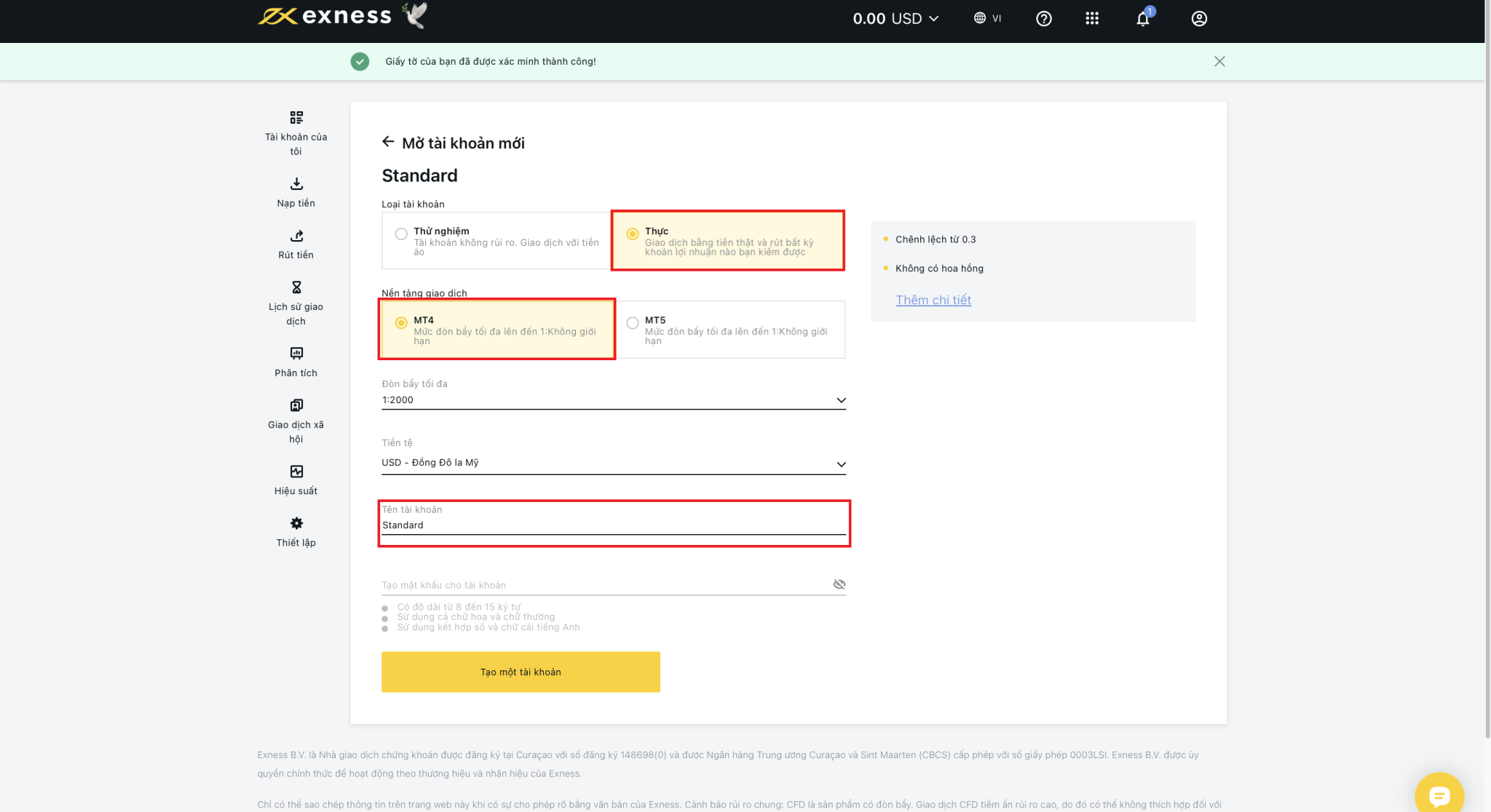Go back with the arrow beside Mở tài khoản mới
Viewport: 1491px width, 812px height.
[388, 142]
